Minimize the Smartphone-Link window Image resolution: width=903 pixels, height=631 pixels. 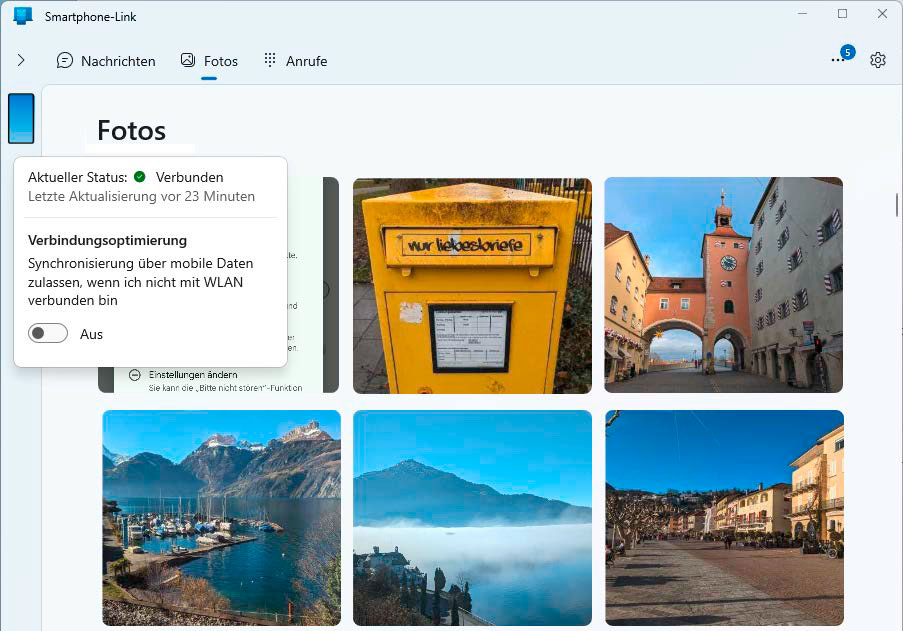[802, 14]
